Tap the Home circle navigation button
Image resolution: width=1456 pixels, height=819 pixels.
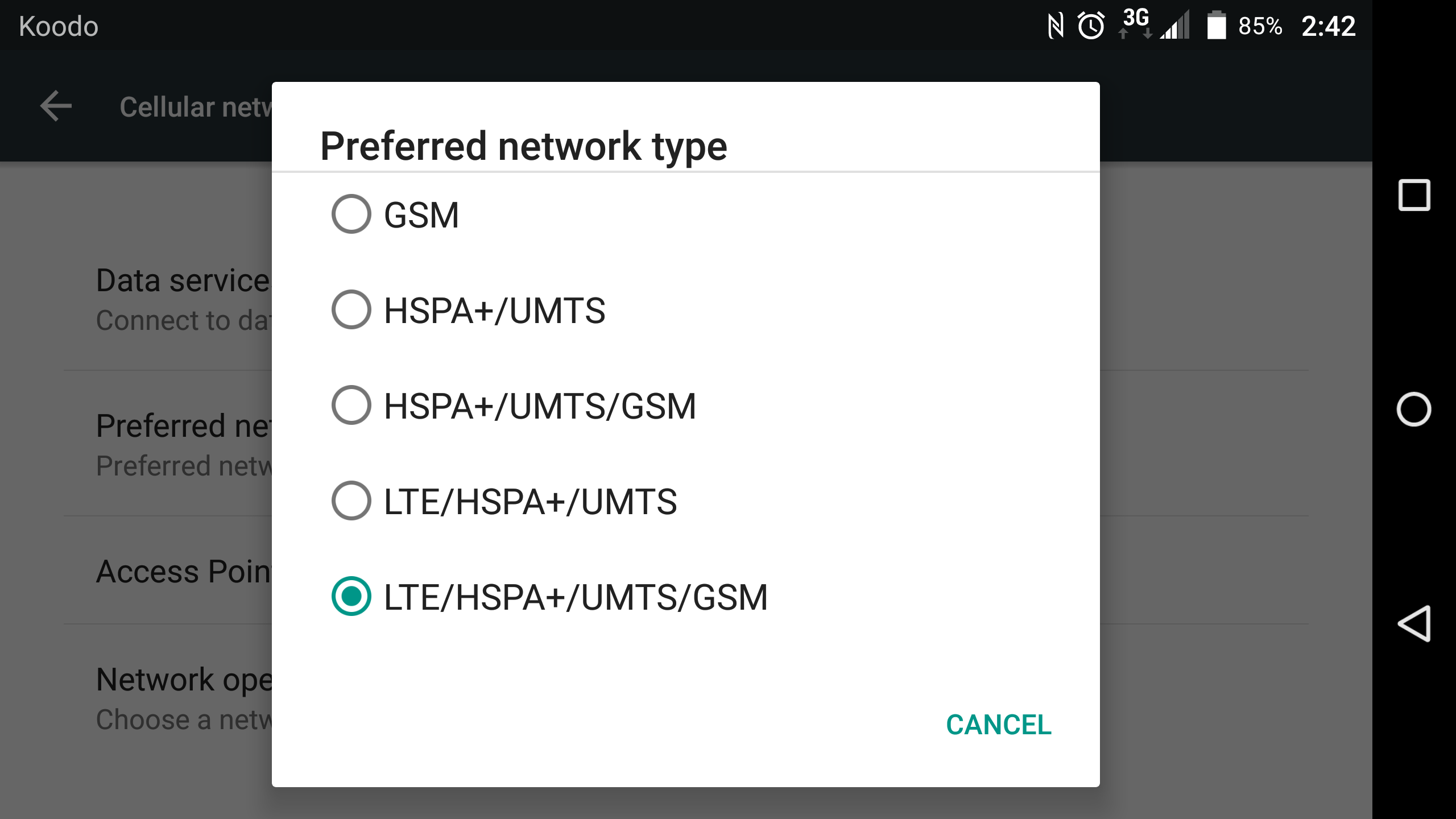[x=1416, y=408]
